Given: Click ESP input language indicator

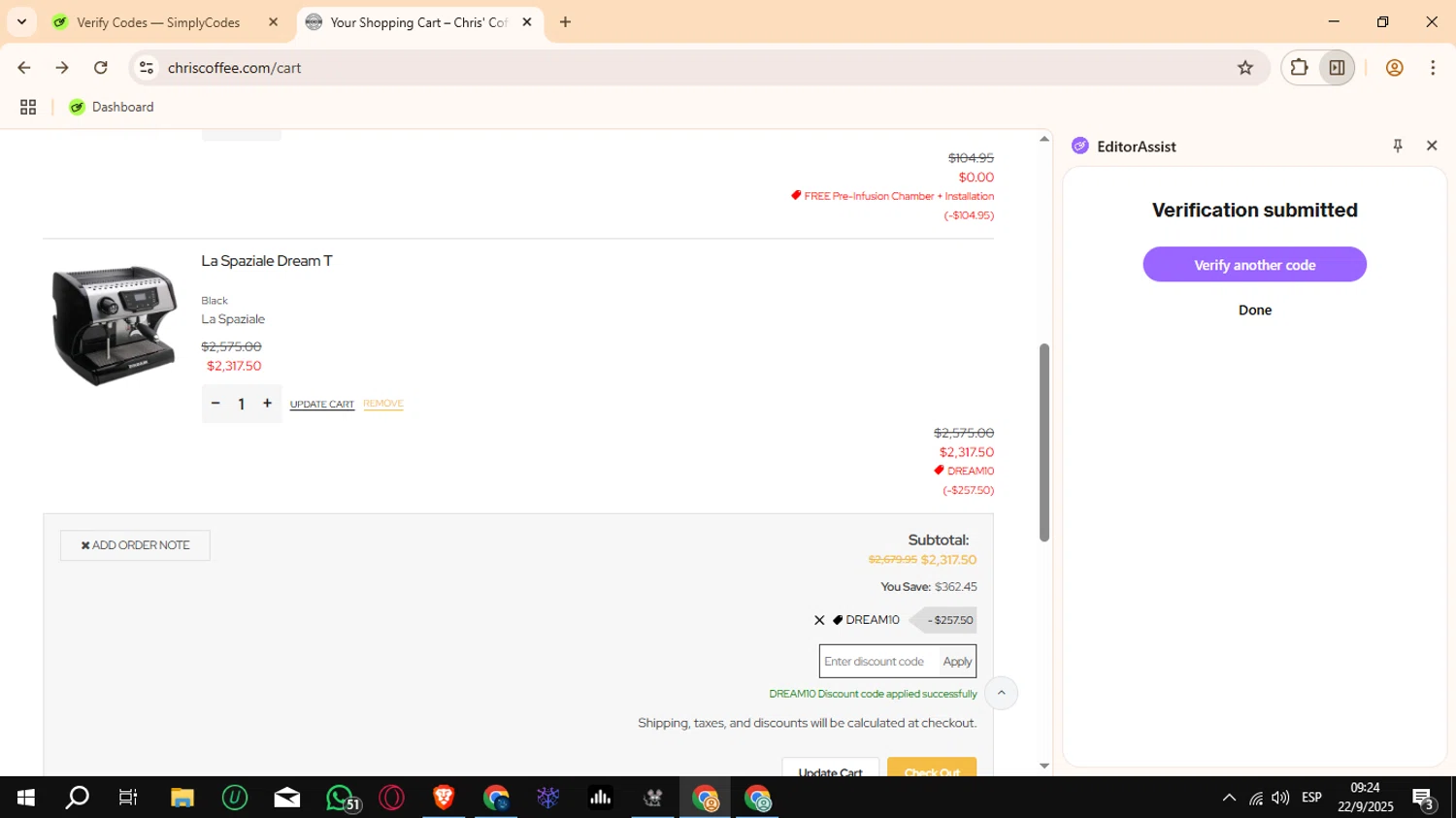Looking at the screenshot, I should point(1311,798).
